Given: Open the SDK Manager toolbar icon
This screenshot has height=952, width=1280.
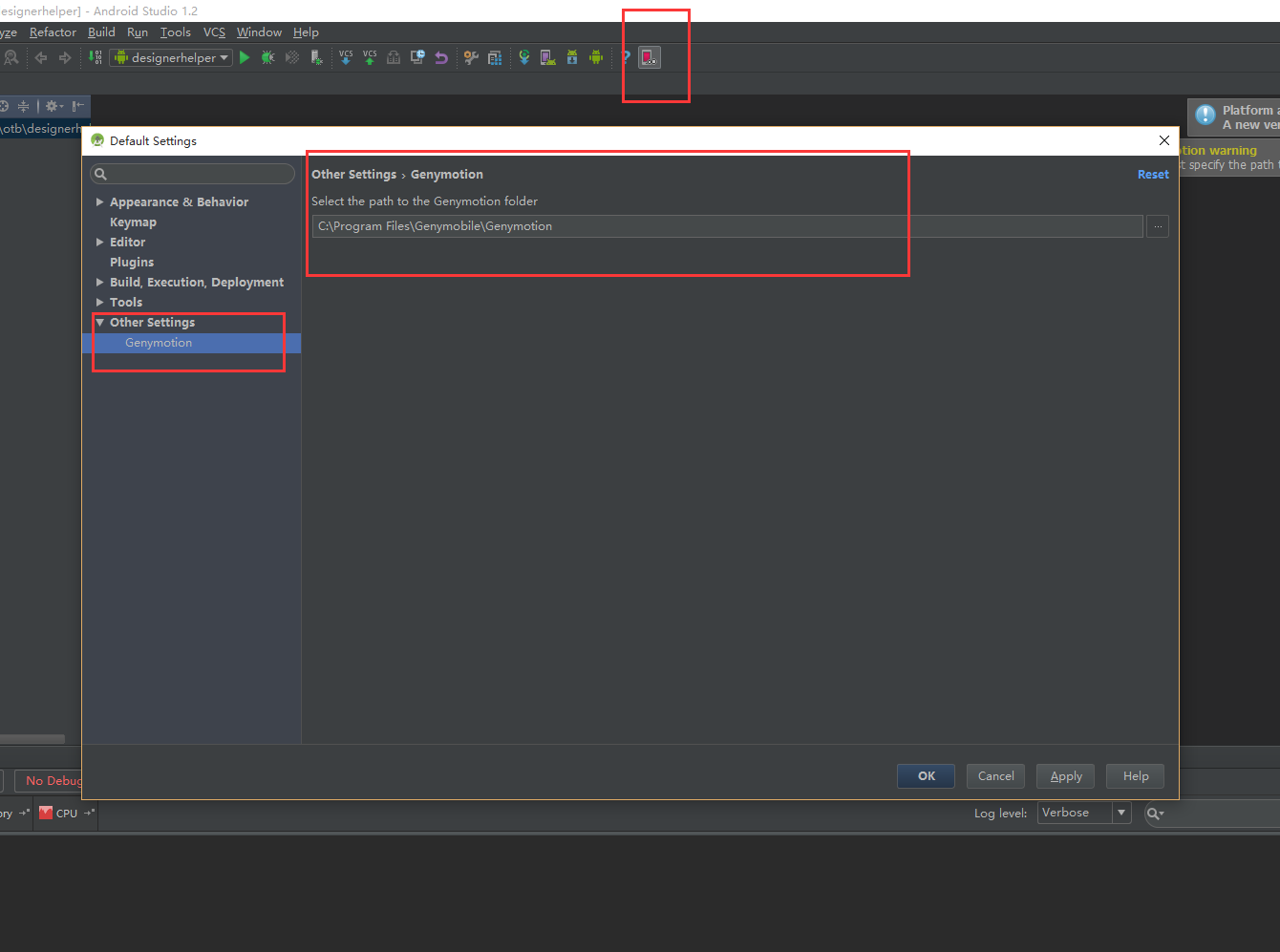Looking at the screenshot, I should [572, 57].
